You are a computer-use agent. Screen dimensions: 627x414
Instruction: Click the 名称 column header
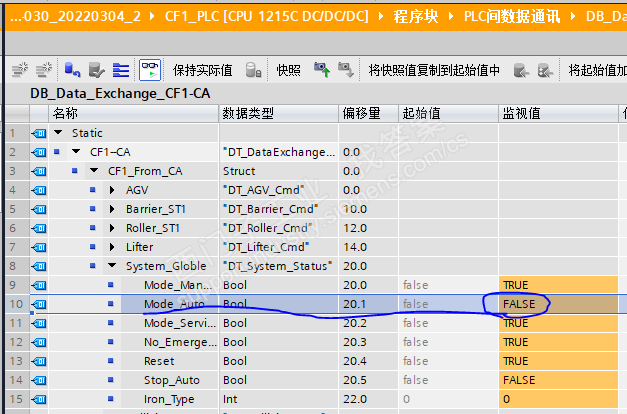coord(134,114)
